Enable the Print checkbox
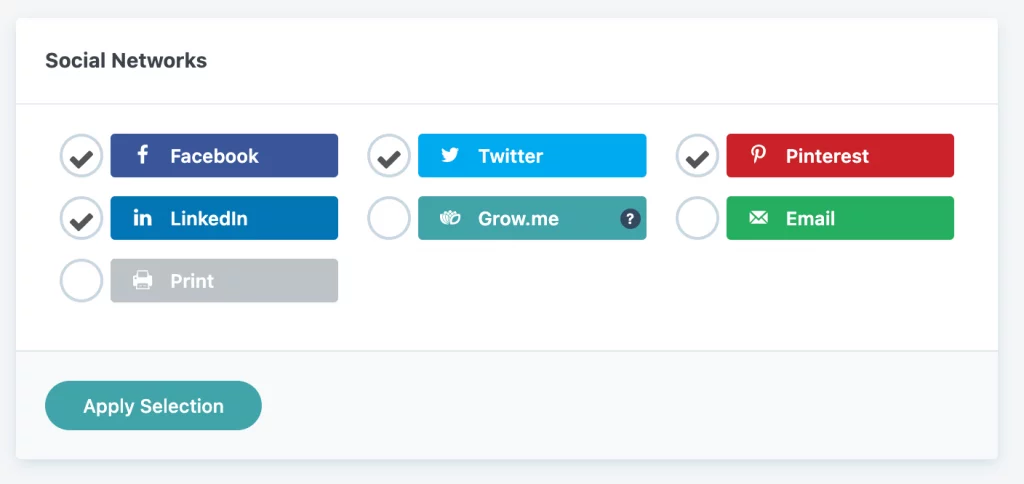Screen dimensions: 1024x484 click(x=82, y=281)
